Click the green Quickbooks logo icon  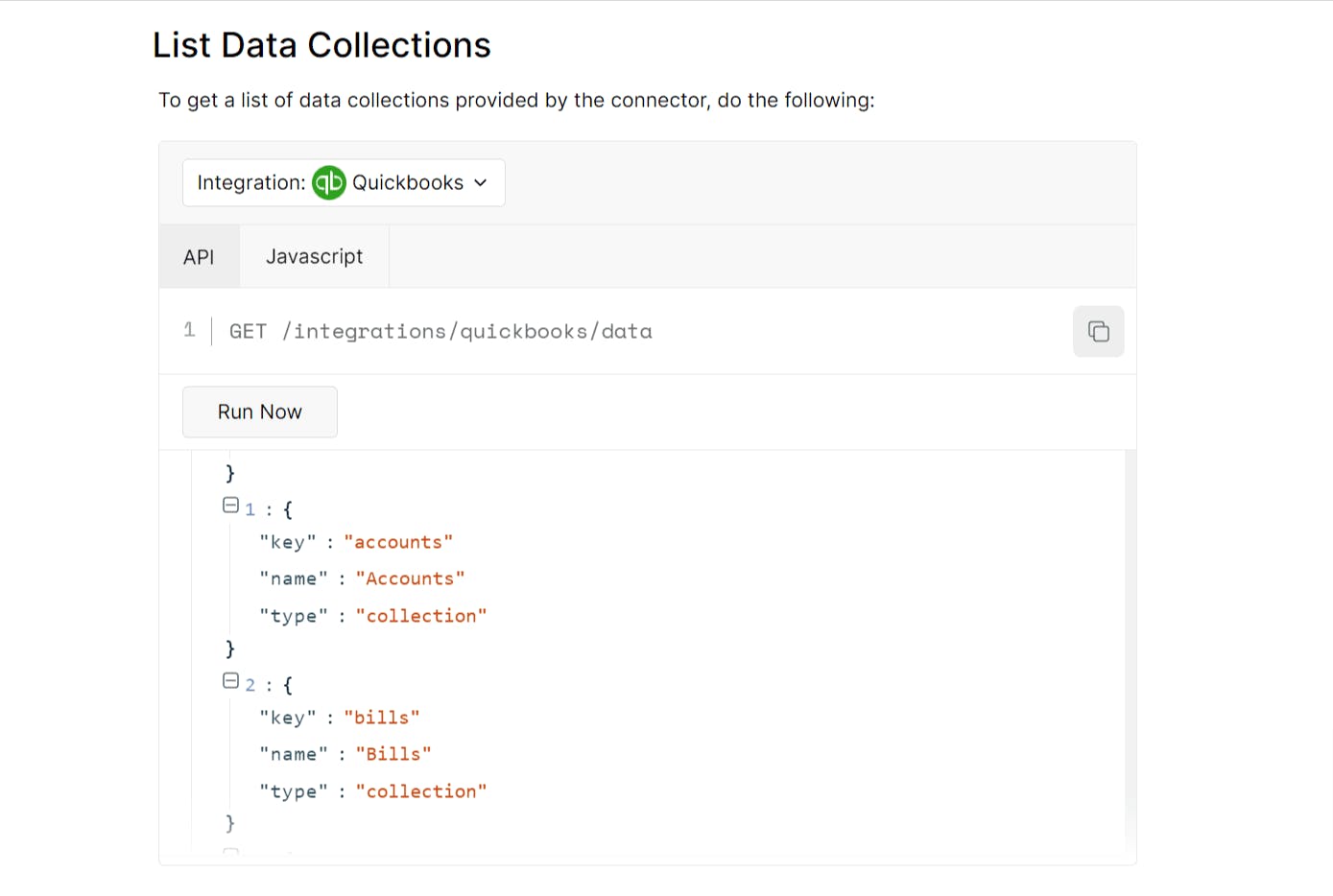(x=329, y=182)
